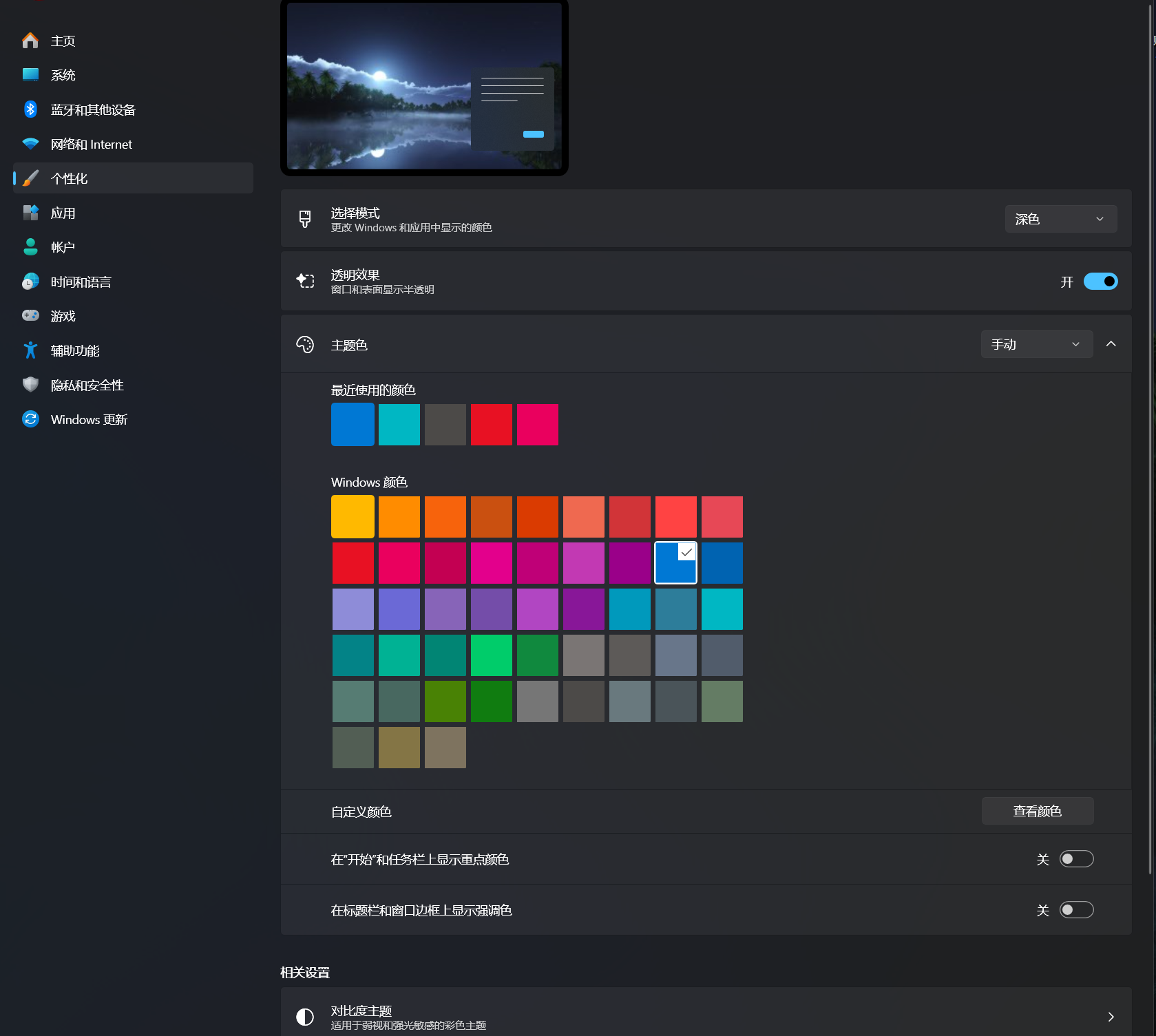Image resolution: width=1156 pixels, height=1036 pixels.
Task: Click the Windows 更新 sync icon
Action: (x=30, y=419)
